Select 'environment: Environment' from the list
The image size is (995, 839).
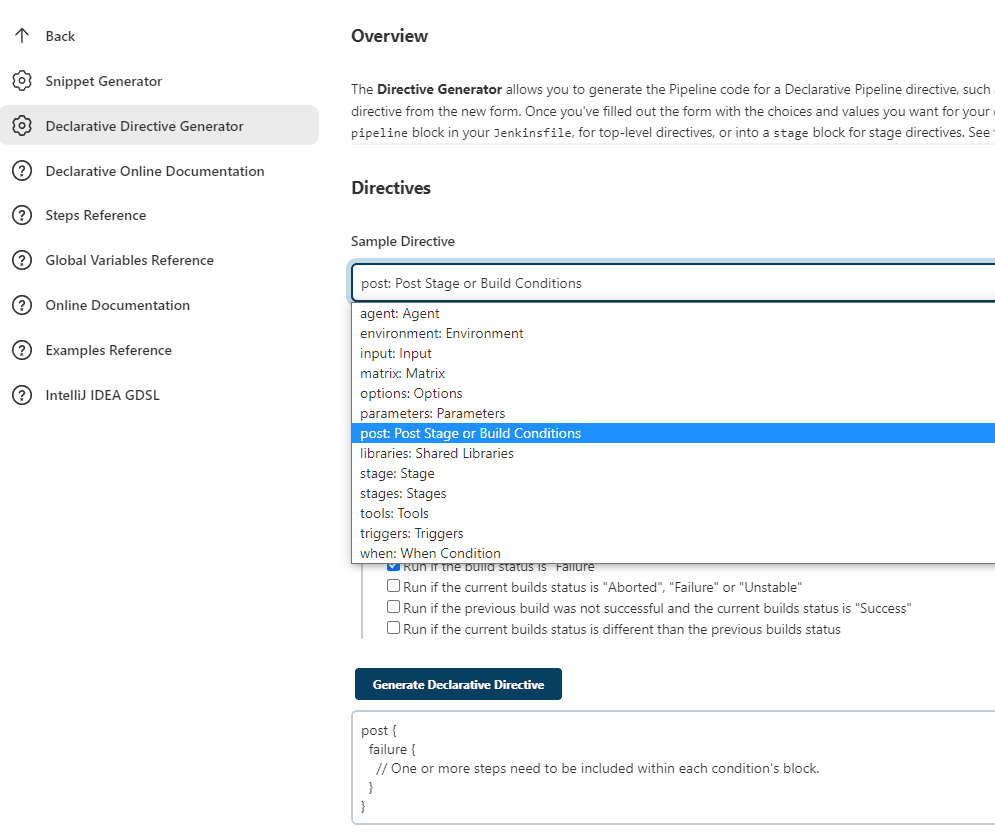tap(441, 333)
